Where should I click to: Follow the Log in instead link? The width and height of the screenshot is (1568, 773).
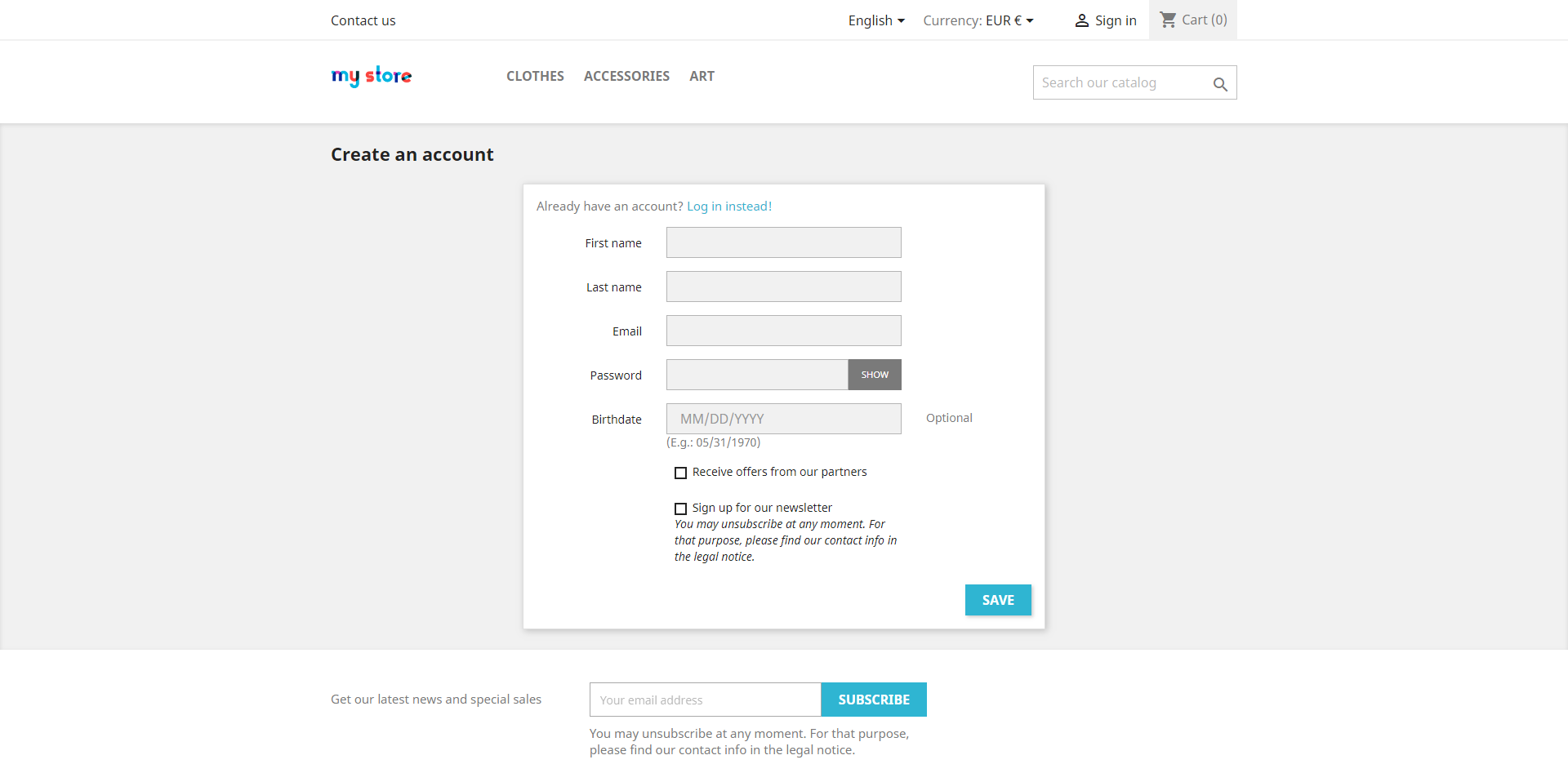[x=728, y=207]
